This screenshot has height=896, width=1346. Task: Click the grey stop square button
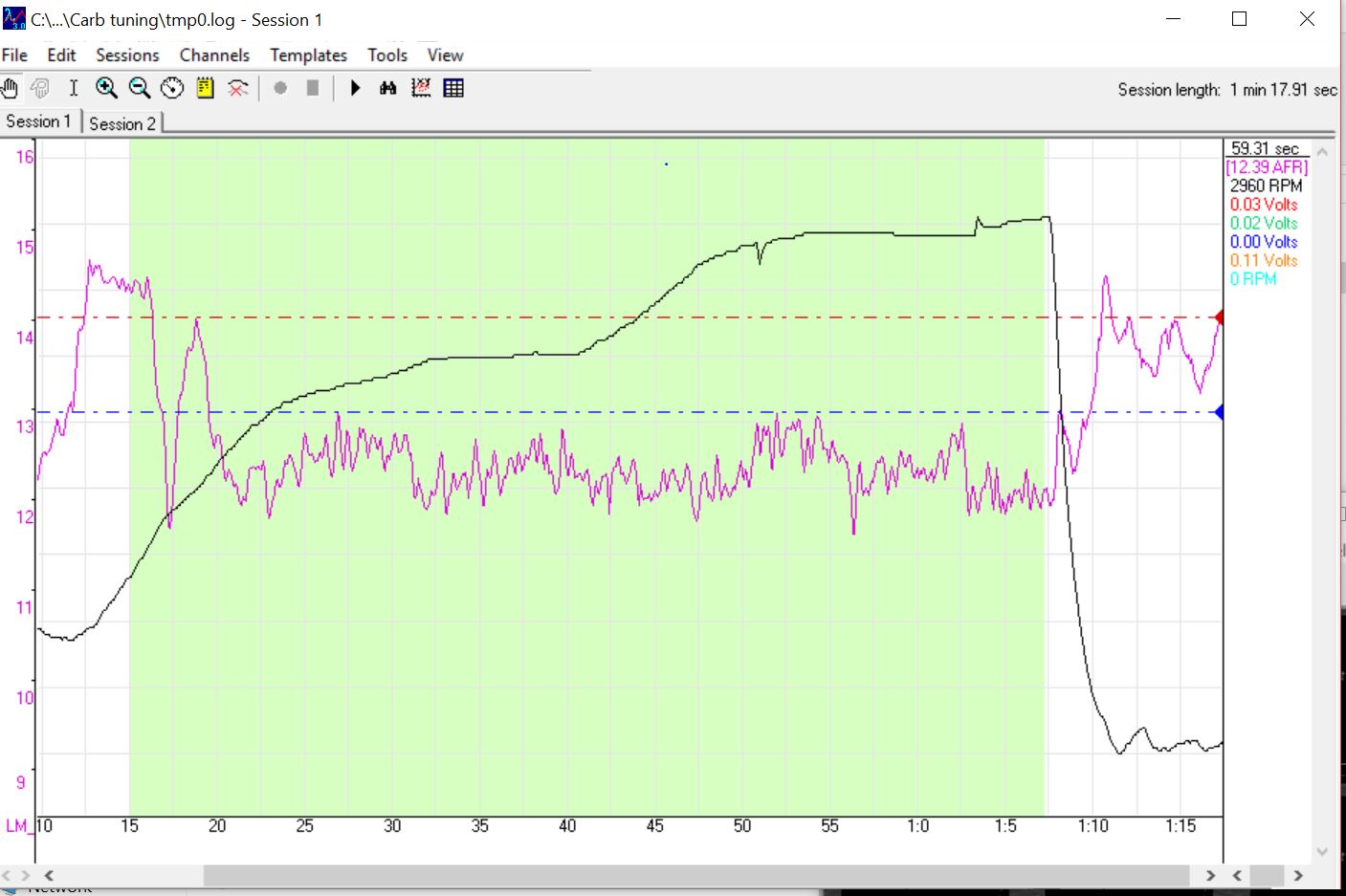[313, 88]
